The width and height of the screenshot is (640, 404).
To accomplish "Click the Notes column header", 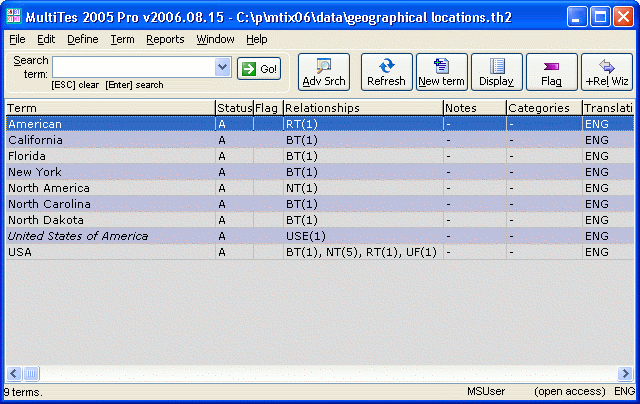I will [475, 108].
